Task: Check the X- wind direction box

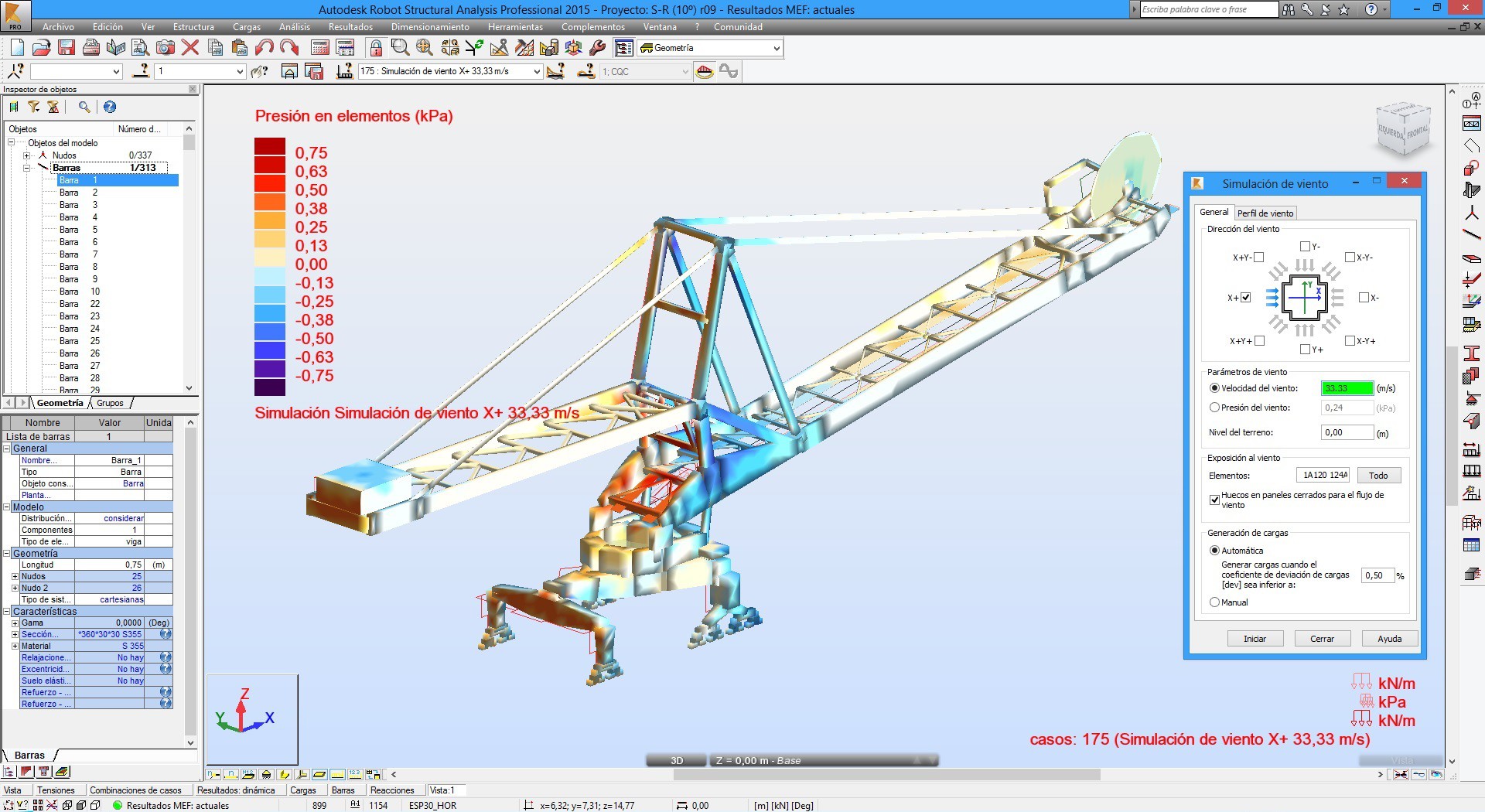Action: [x=1364, y=297]
